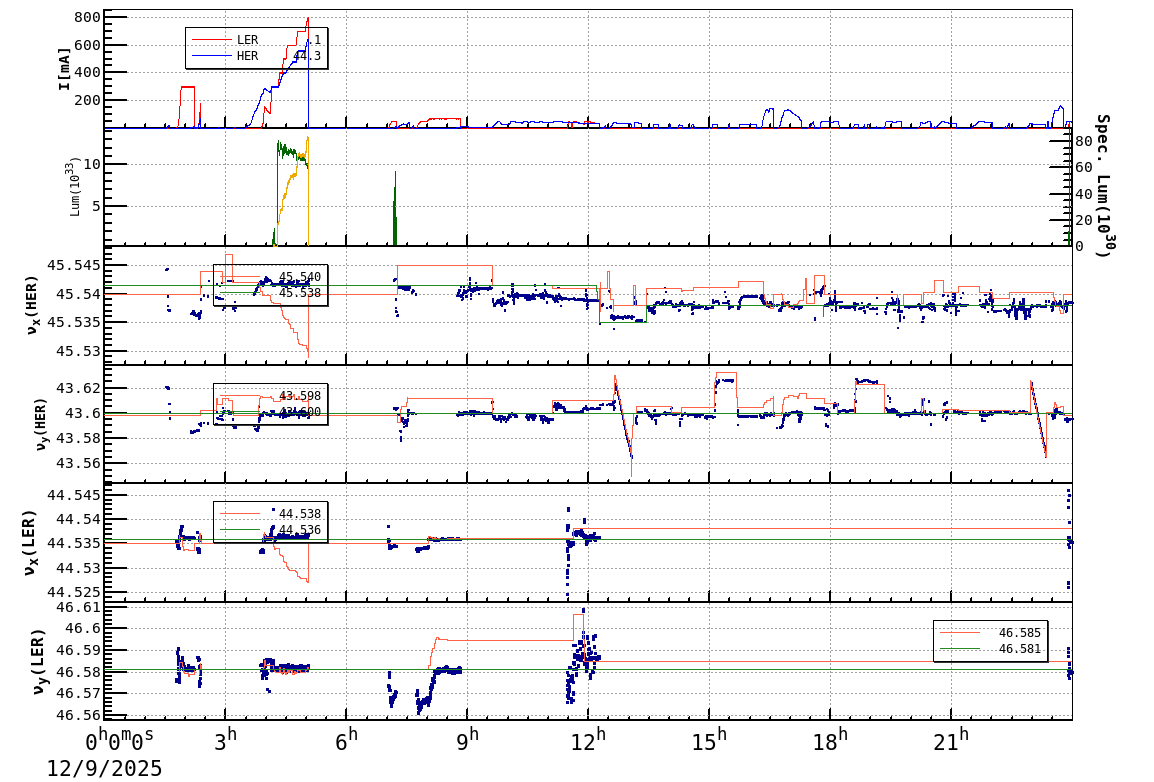Screen dimensions: 1154x782
Task: Click the 44.538 legend entry in νx(LER) plot
Action: tap(299, 514)
